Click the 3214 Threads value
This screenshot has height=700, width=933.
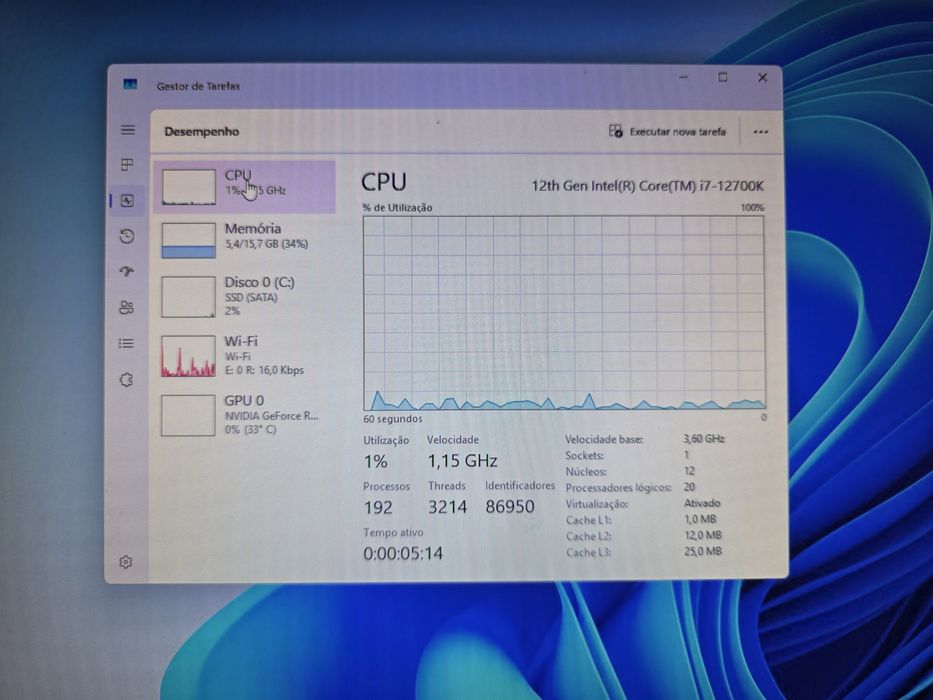pyautogui.click(x=447, y=507)
